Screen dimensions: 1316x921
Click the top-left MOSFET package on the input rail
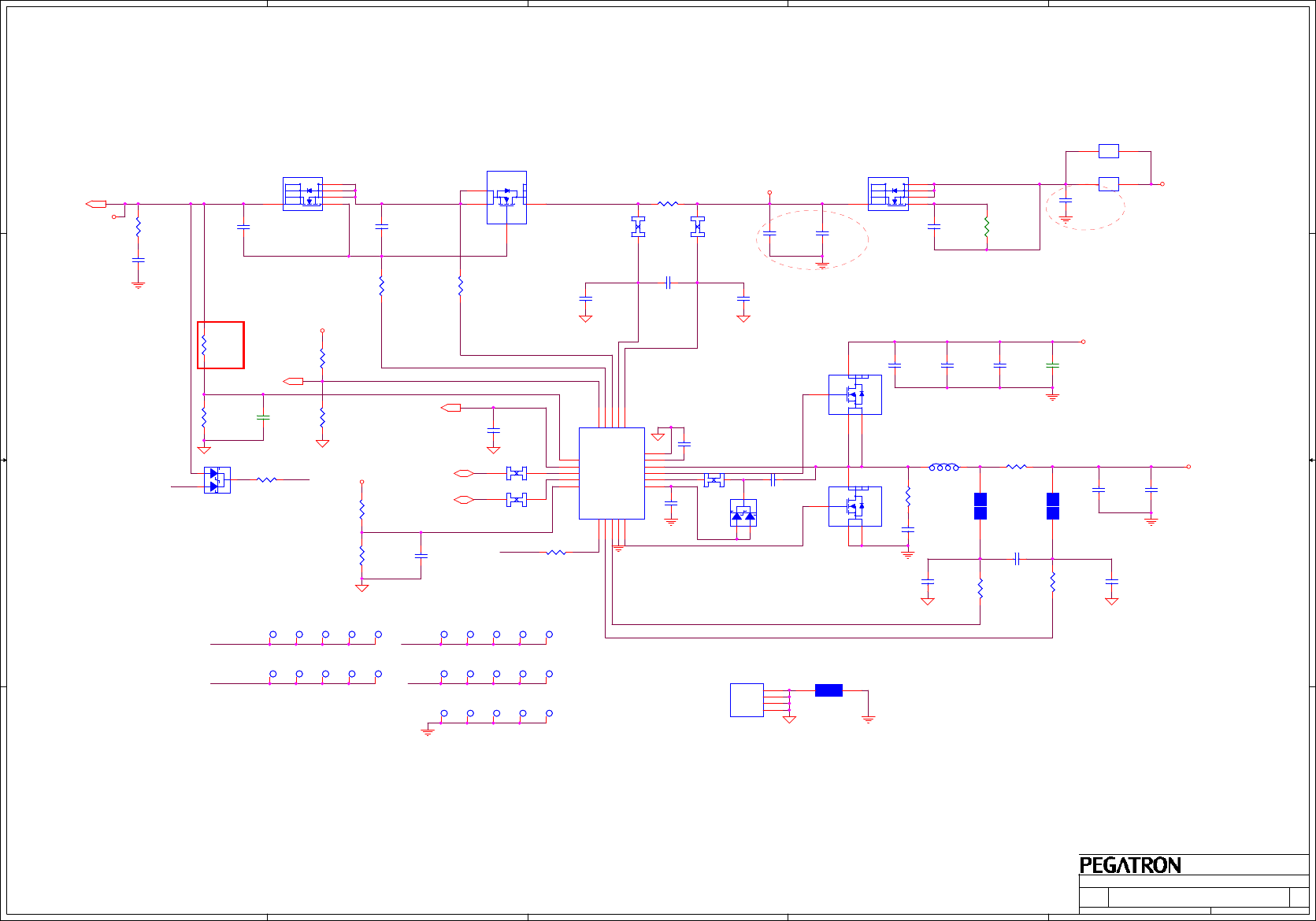(302, 194)
